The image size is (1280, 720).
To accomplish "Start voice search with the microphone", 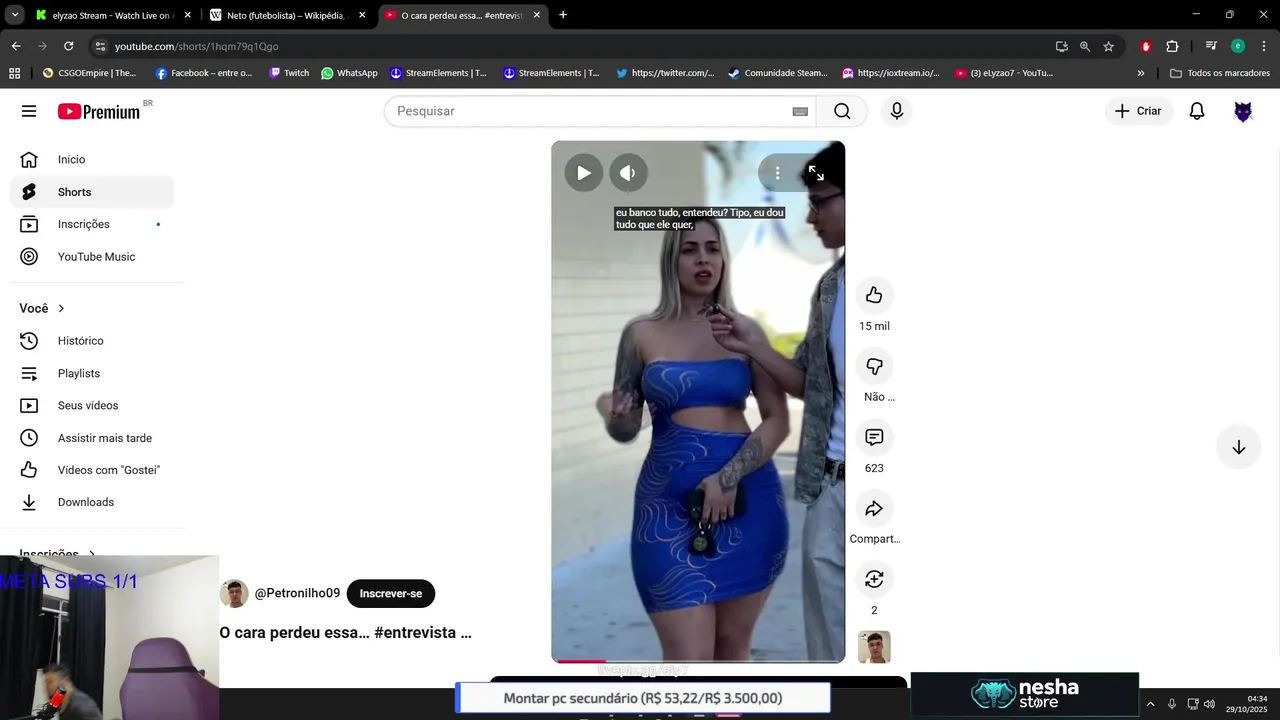I will point(897,111).
